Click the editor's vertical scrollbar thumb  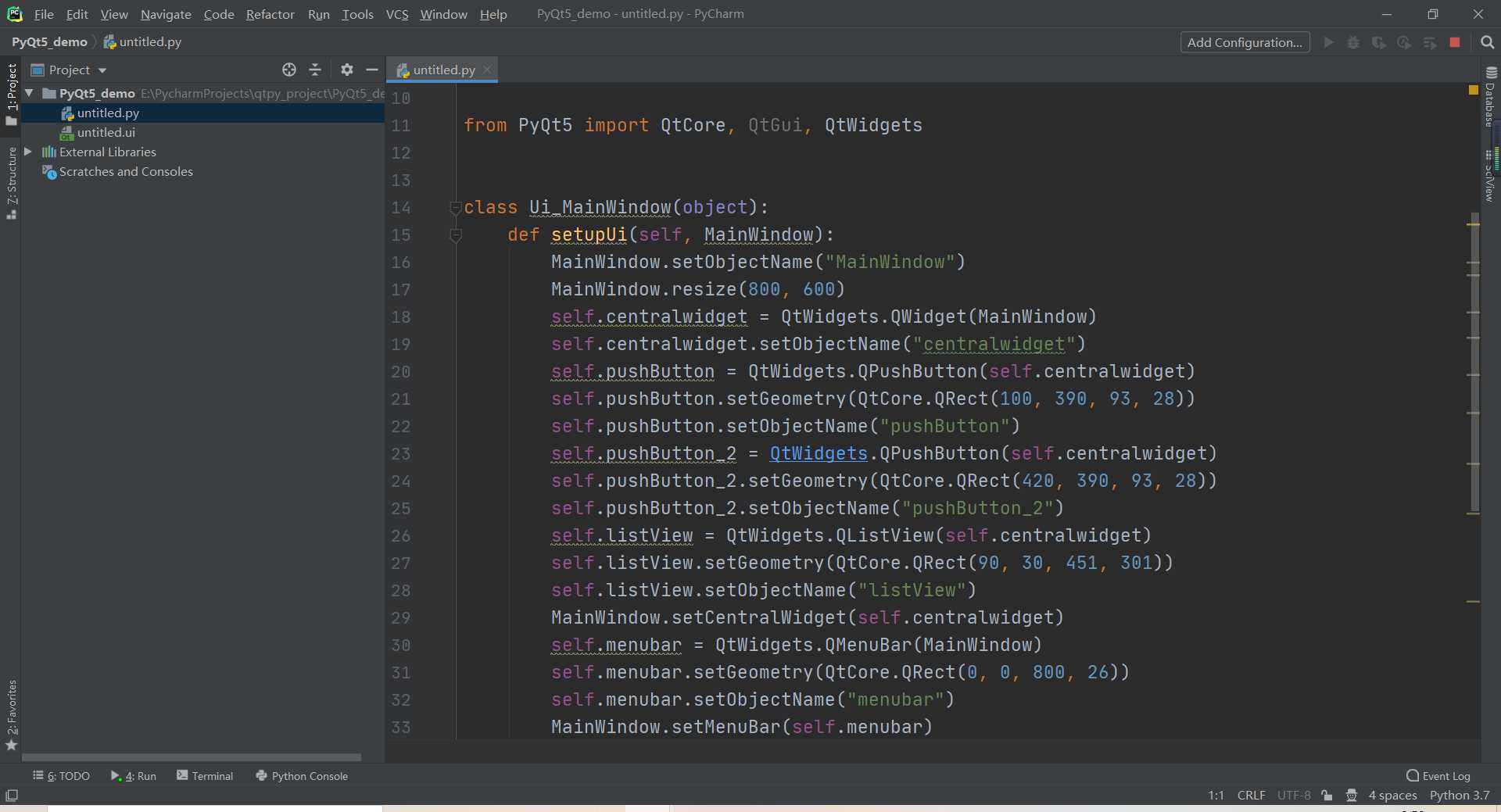click(1474, 363)
